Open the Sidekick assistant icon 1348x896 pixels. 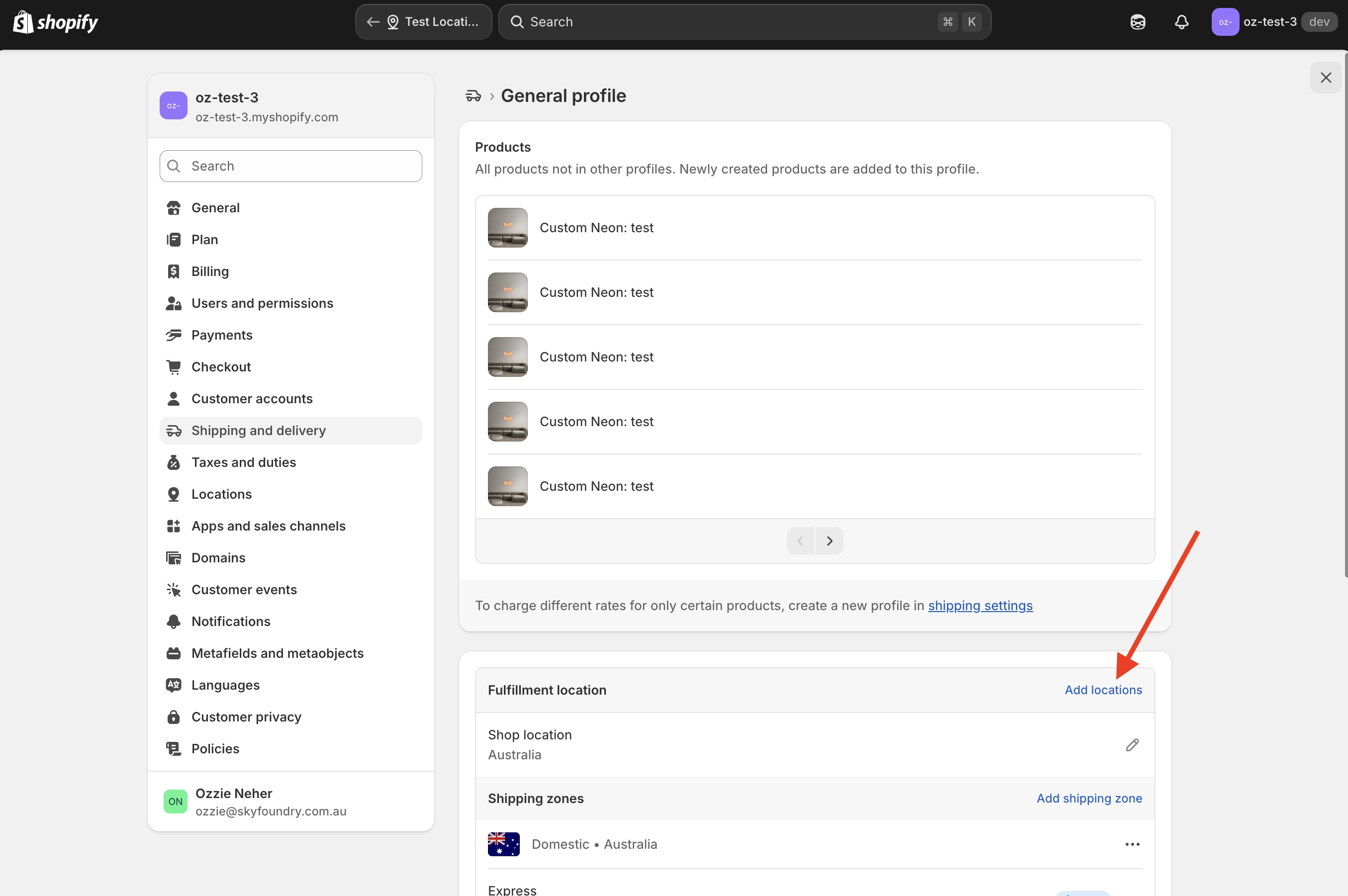tap(1138, 22)
